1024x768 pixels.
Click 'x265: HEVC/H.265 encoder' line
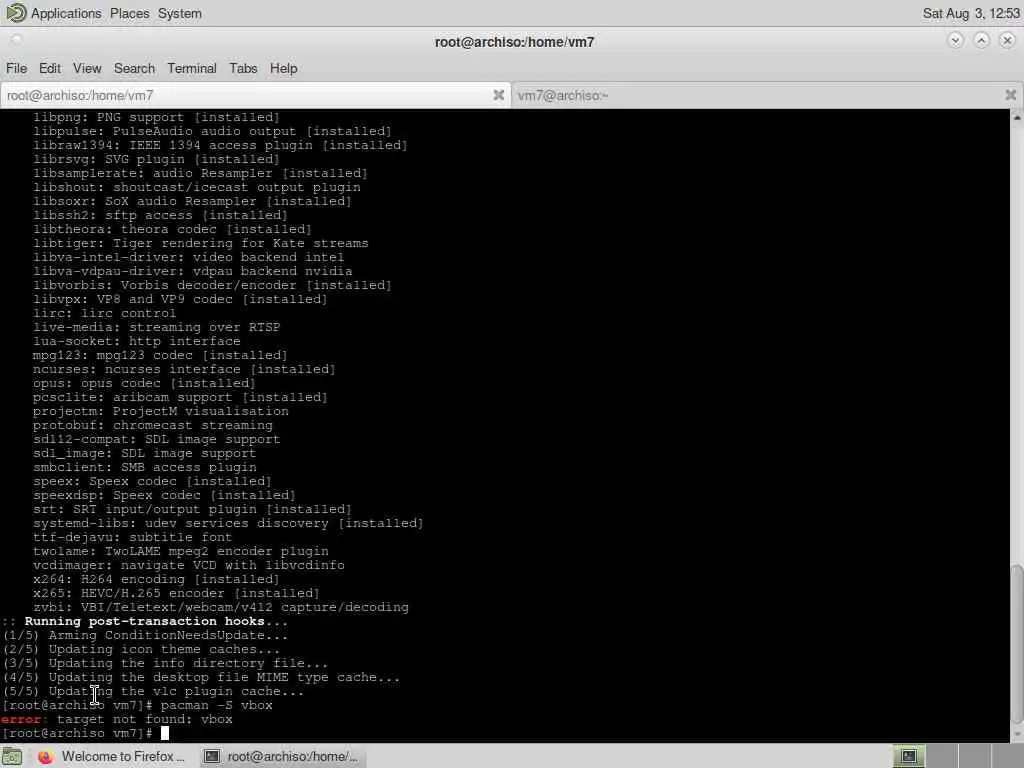pyautogui.click(x=176, y=593)
